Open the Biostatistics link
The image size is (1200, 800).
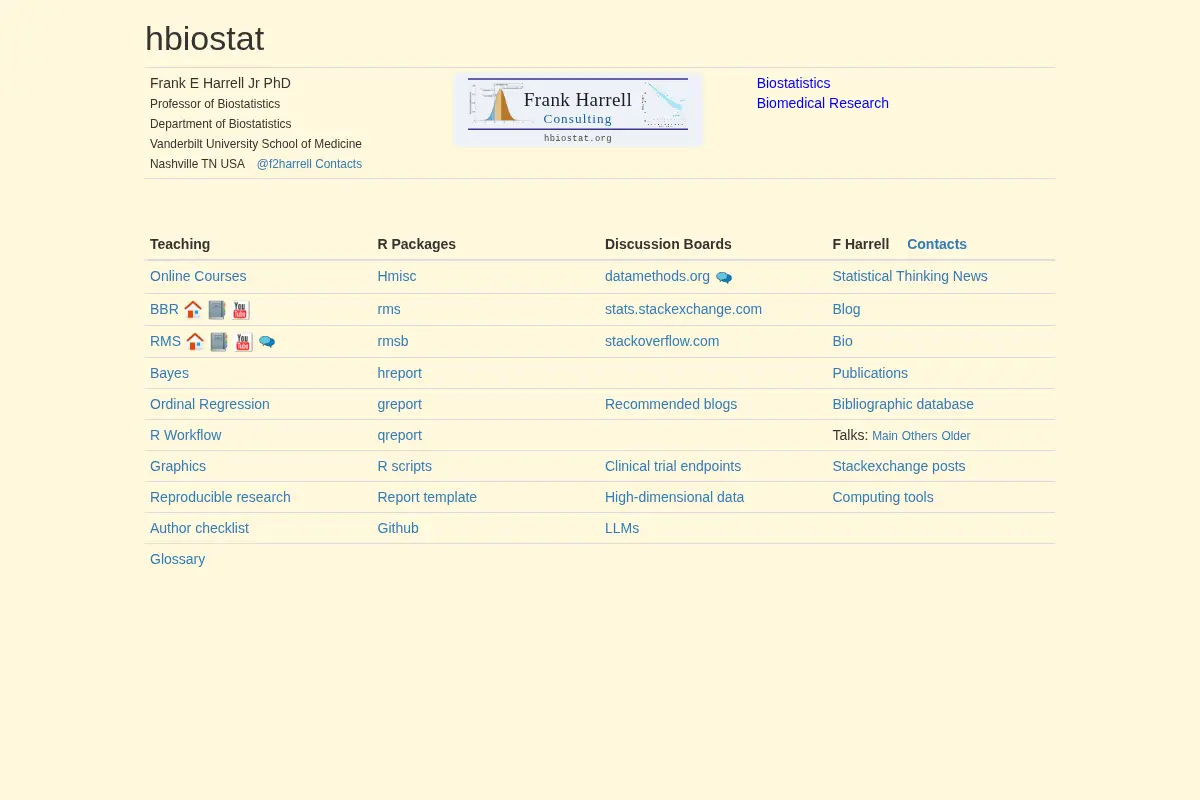tap(793, 83)
